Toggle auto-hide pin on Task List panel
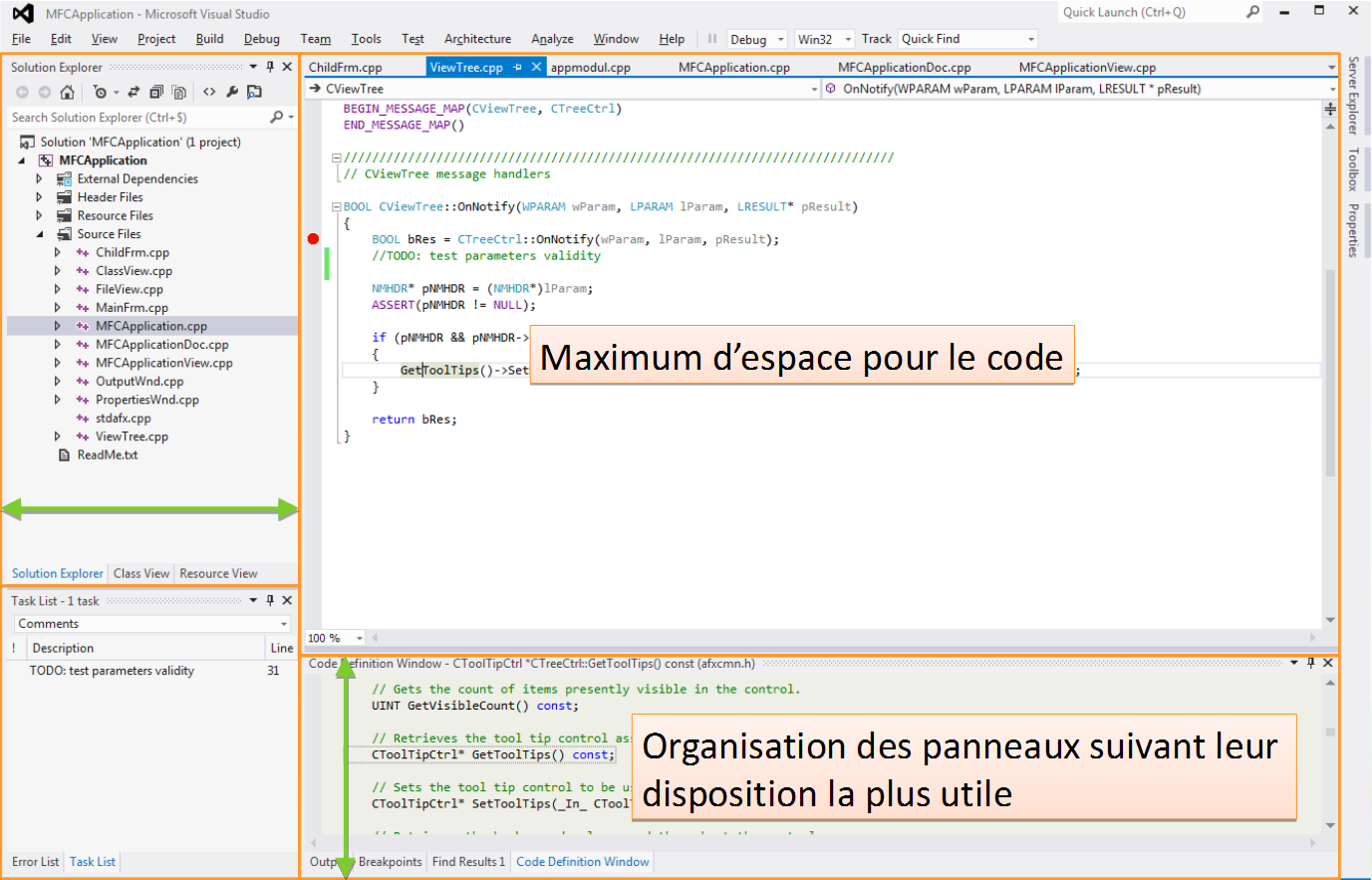Screen dimensions: 1372x880 (x=270, y=600)
